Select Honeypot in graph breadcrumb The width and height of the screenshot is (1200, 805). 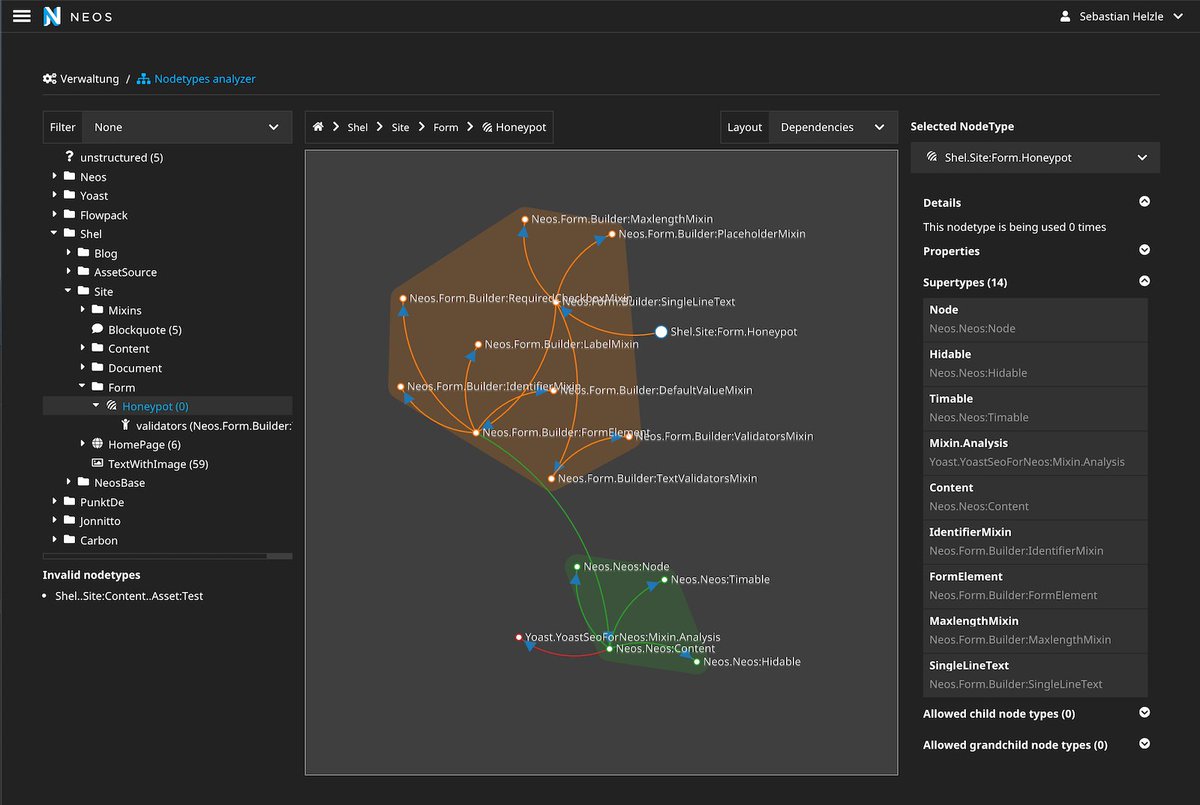pos(514,127)
